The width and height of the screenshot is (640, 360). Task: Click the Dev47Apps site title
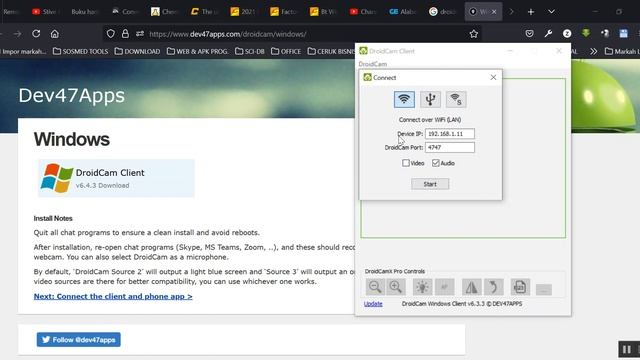tap(71, 96)
